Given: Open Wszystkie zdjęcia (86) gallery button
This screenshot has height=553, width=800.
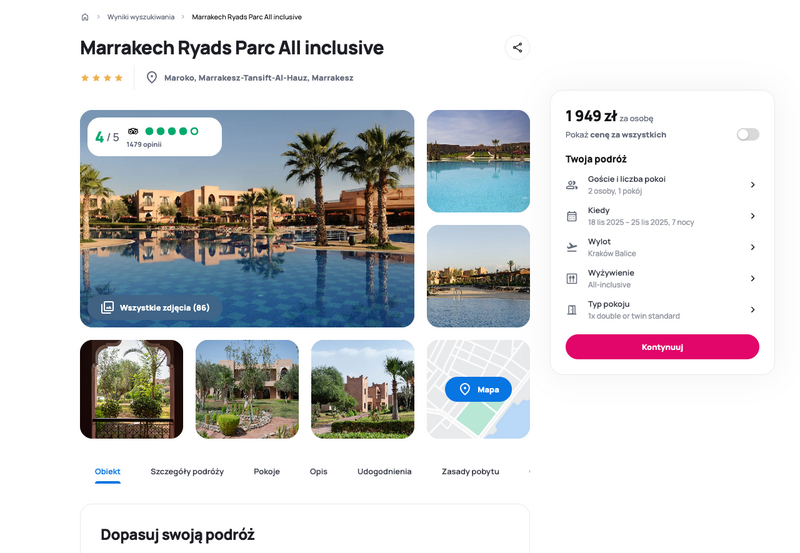Looking at the screenshot, I should (x=155, y=308).
